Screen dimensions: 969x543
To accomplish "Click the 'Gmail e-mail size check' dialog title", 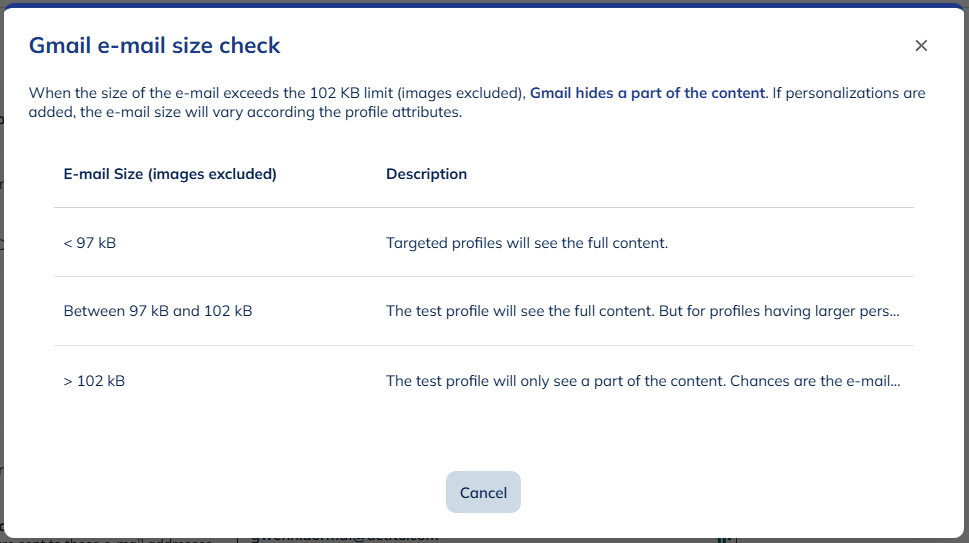I will pyautogui.click(x=154, y=45).
